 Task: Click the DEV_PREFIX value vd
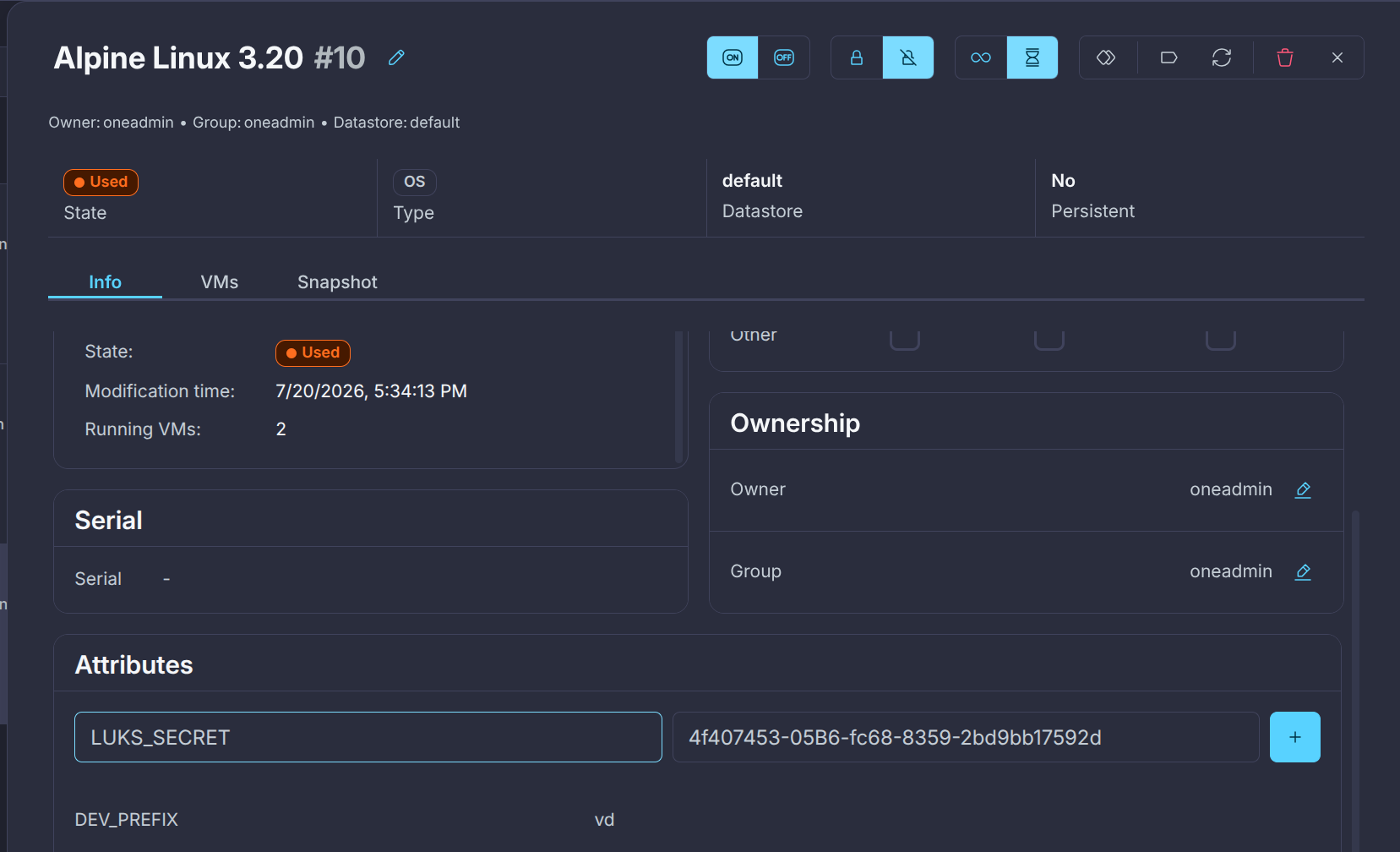pyautogui.click(x=604, y=820)
